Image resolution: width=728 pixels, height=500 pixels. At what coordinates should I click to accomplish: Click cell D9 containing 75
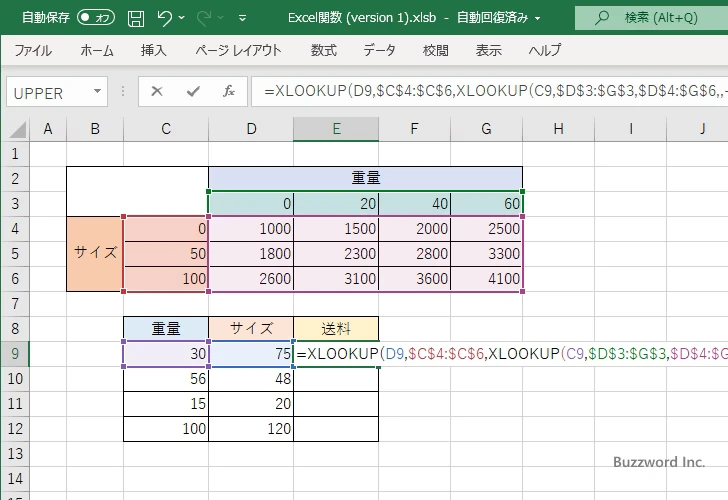pos(251,354)
